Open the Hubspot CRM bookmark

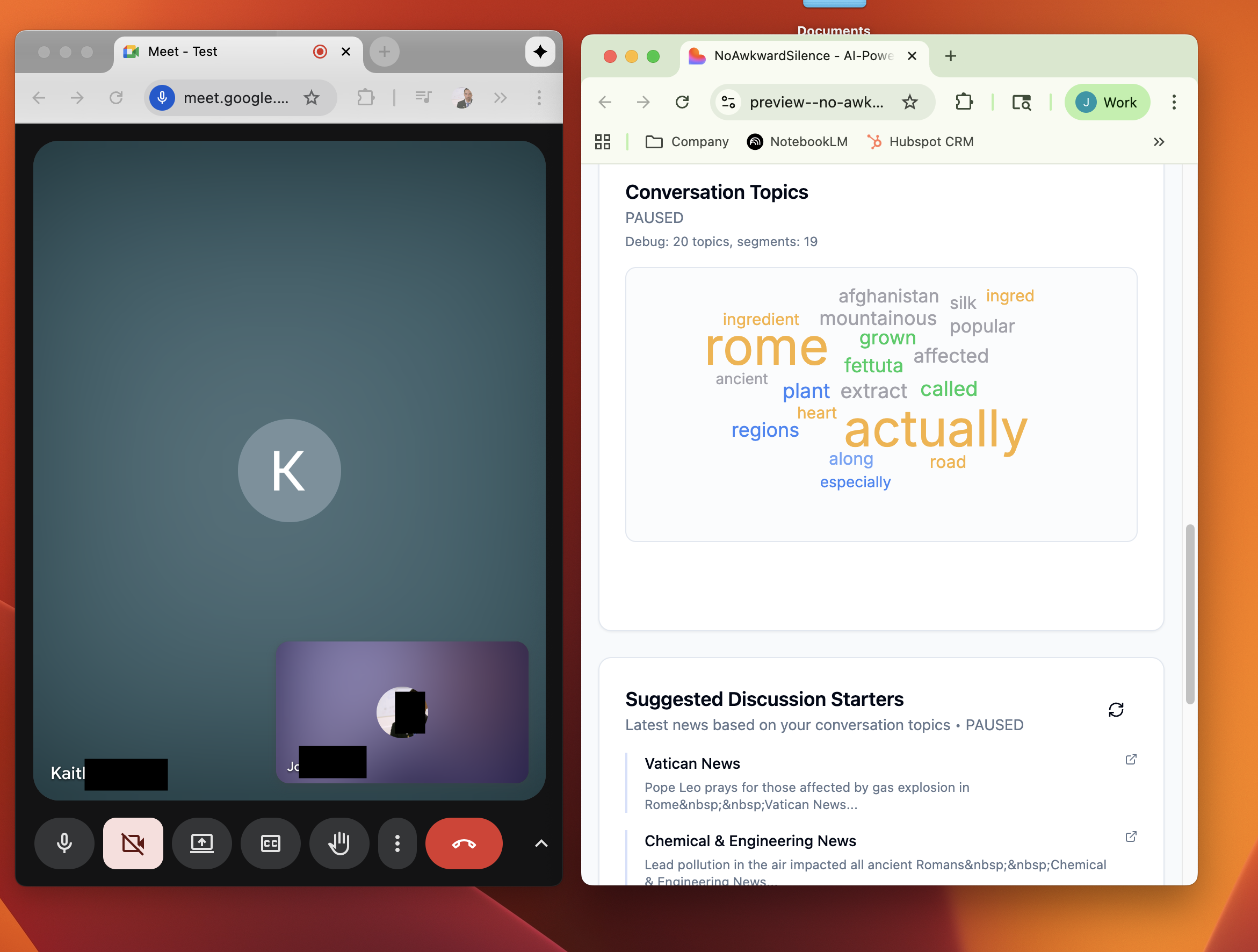click(x=920, y=142)
